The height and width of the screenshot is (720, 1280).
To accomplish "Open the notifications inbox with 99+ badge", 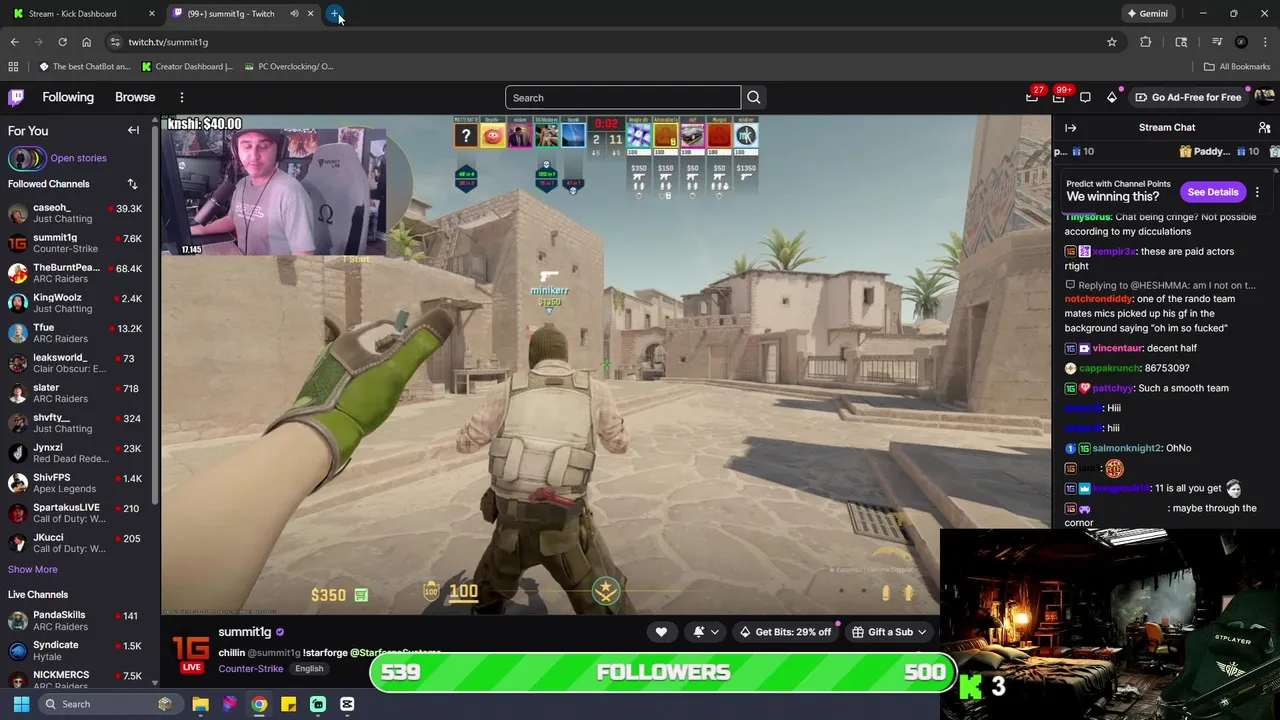I will [x=1059, y=97].
